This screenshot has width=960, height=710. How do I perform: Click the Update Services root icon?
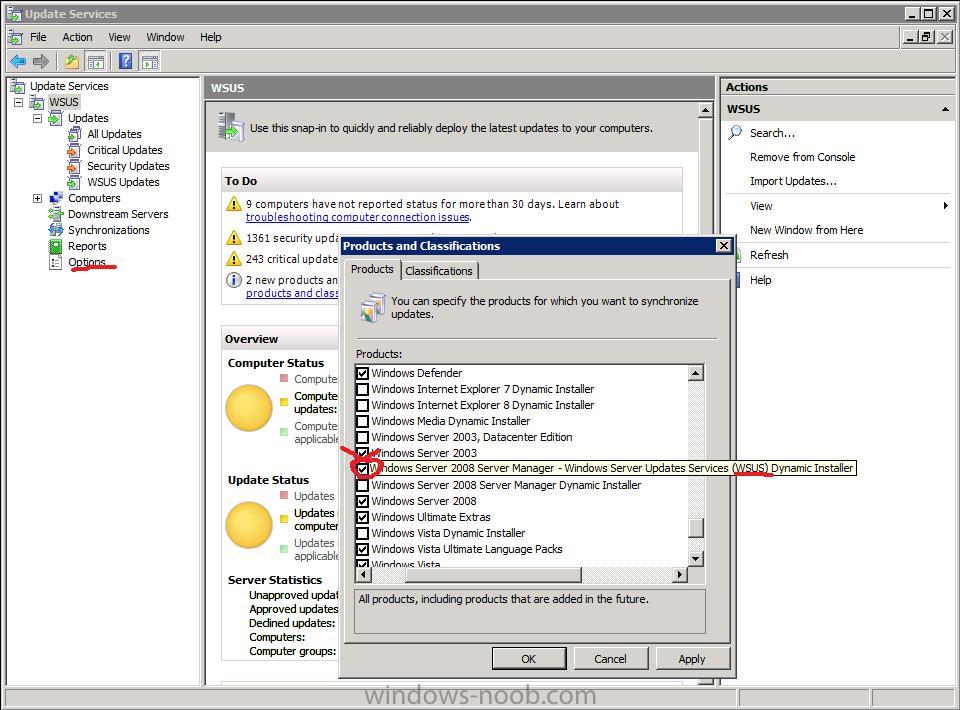pyautogui.click(x=18, y=86)
